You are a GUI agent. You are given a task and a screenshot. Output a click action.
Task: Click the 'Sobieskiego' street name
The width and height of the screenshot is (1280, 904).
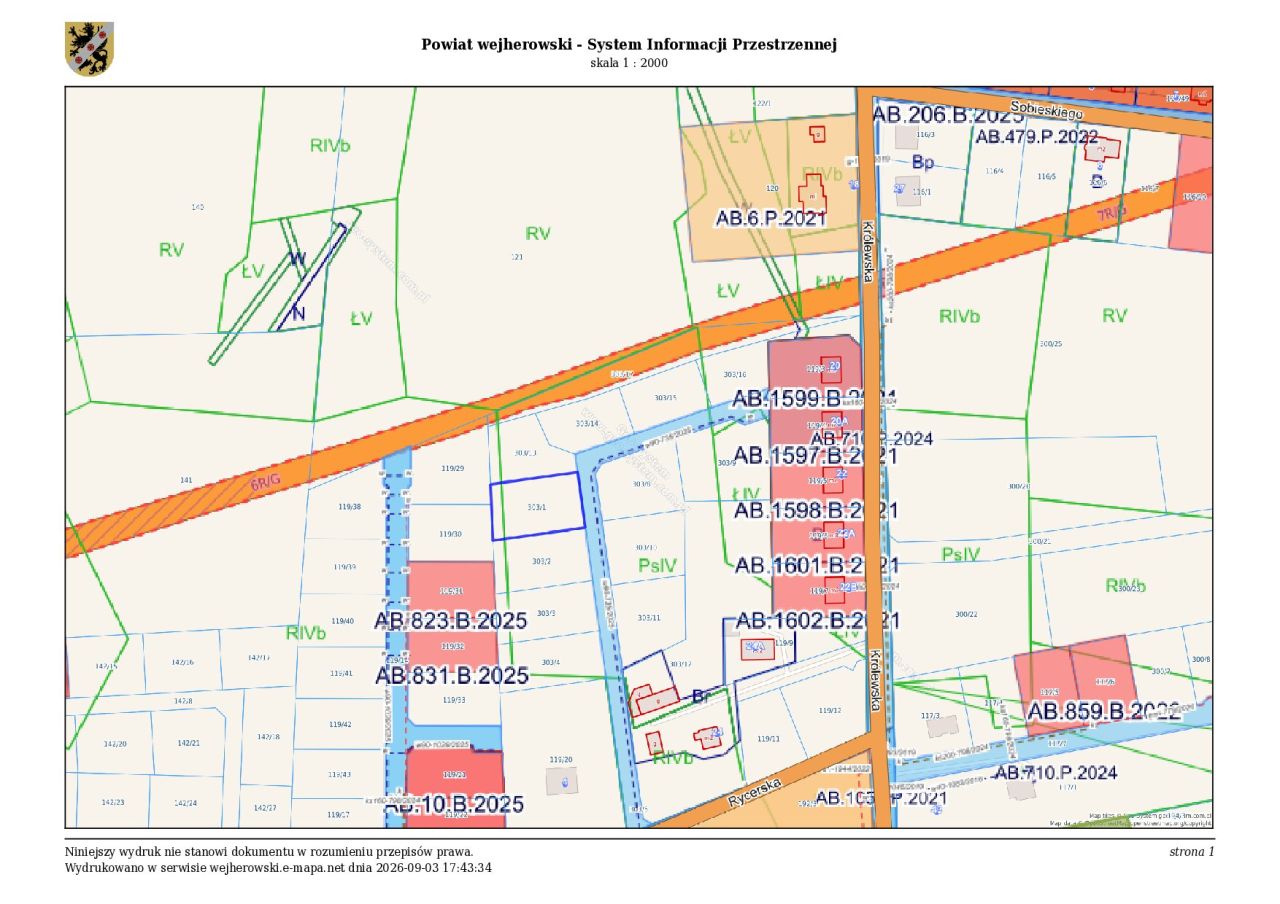(x=1046, y=109)
